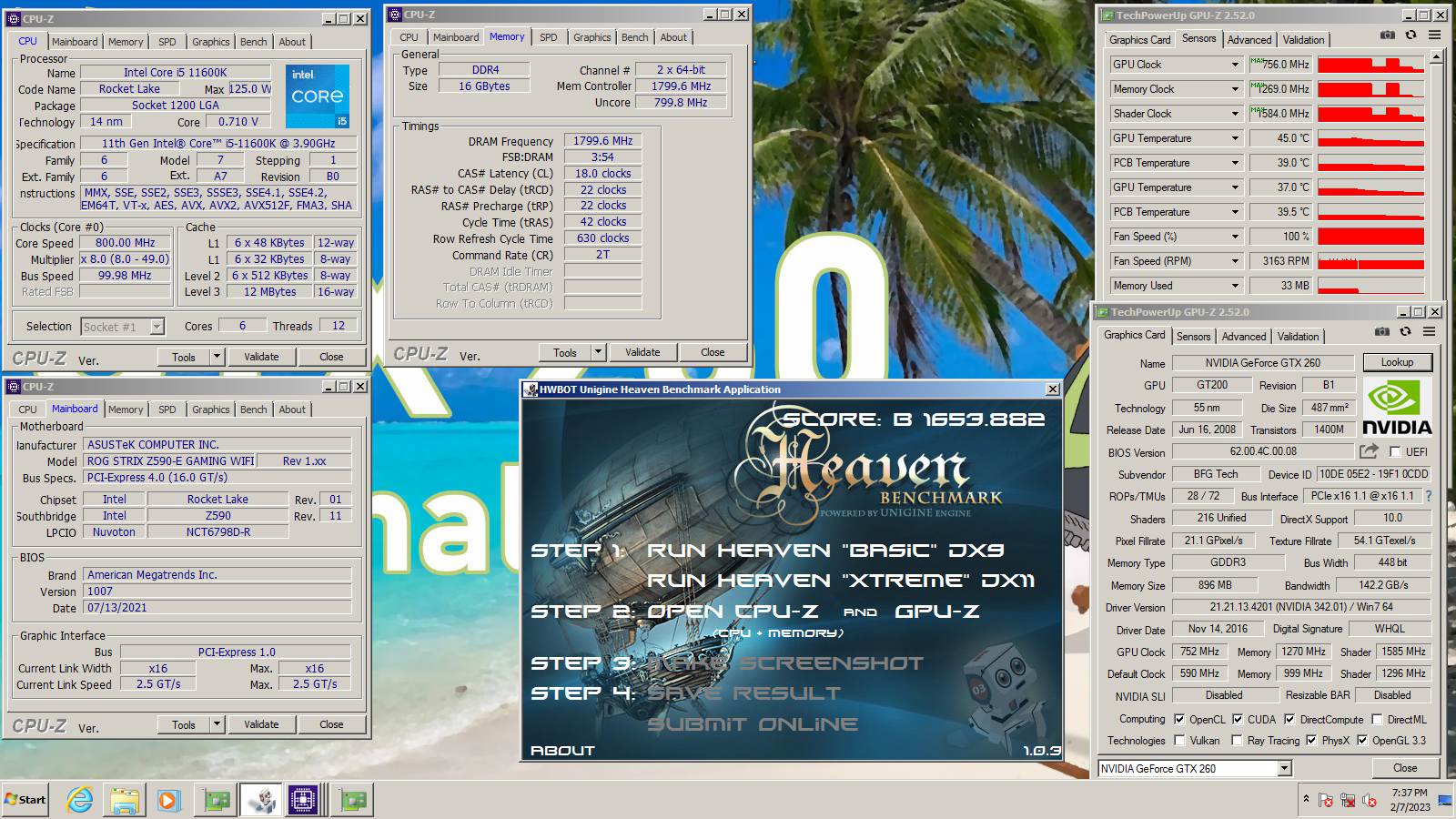Refresh readings in the GPU-Z Sensors window
The height and width of the screenshot is (819, 1456).
pos(1410,35)
